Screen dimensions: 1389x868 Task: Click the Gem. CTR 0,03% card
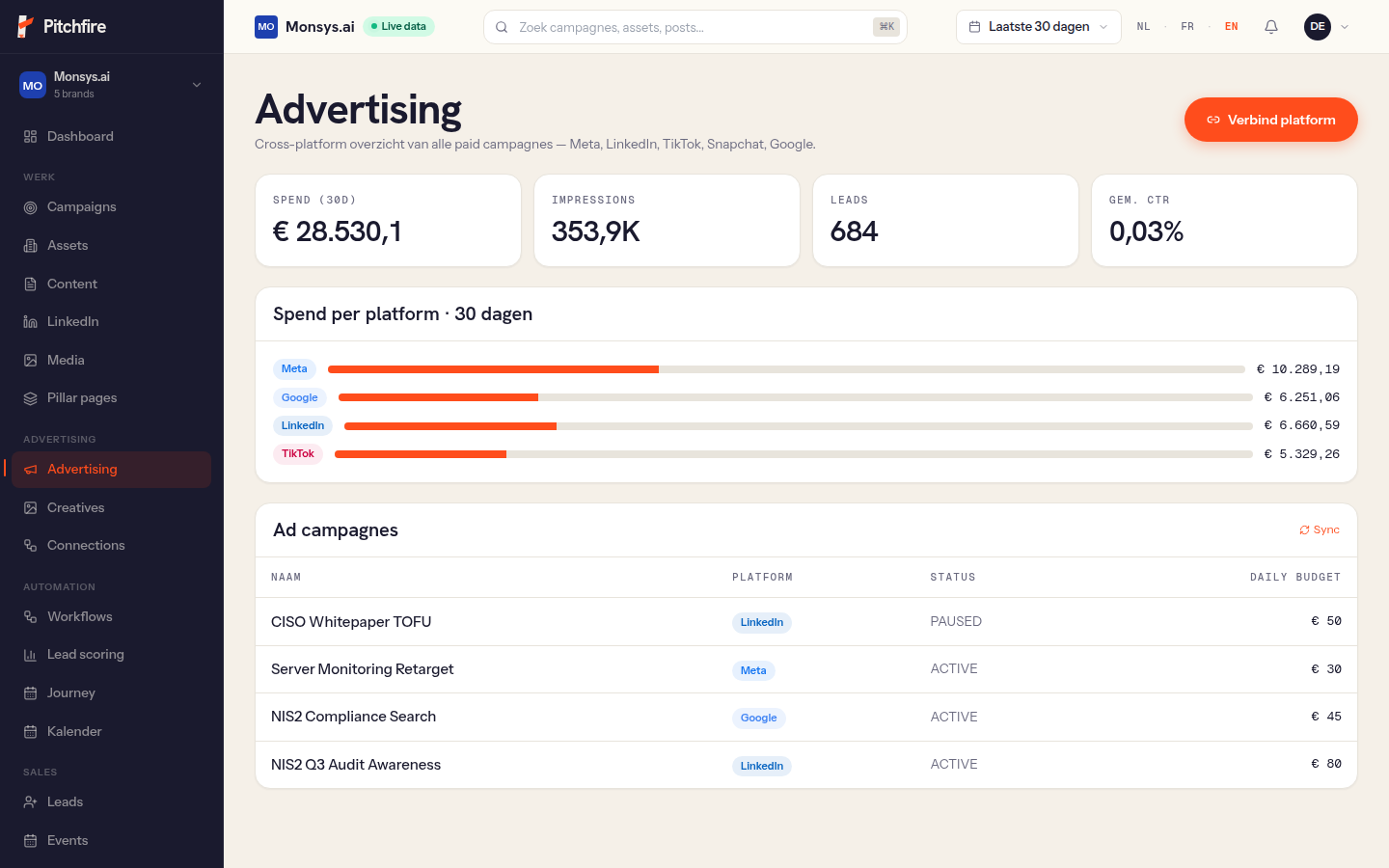[1224, 220]
